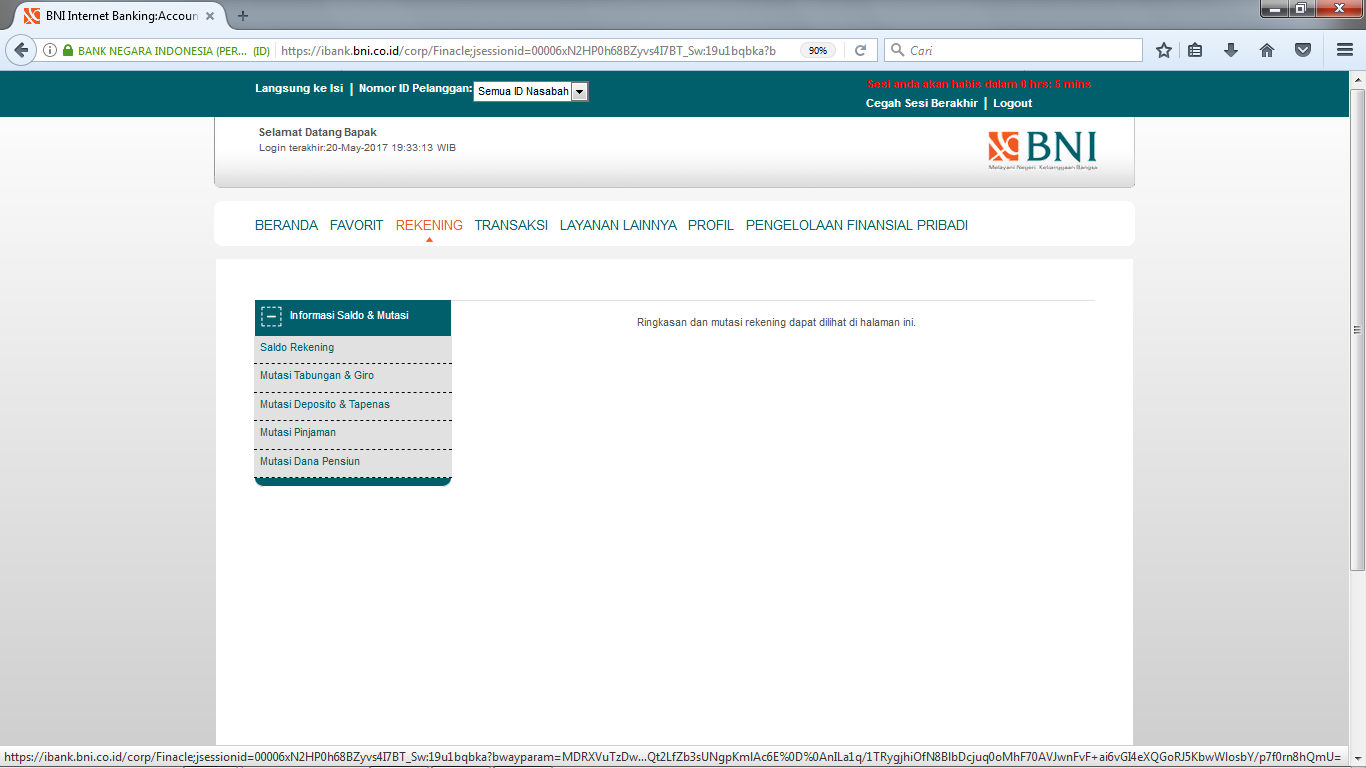This screenshot has width=1366, height=768.
Task: Click the Logout link
Action: [x=1012, y=103]
